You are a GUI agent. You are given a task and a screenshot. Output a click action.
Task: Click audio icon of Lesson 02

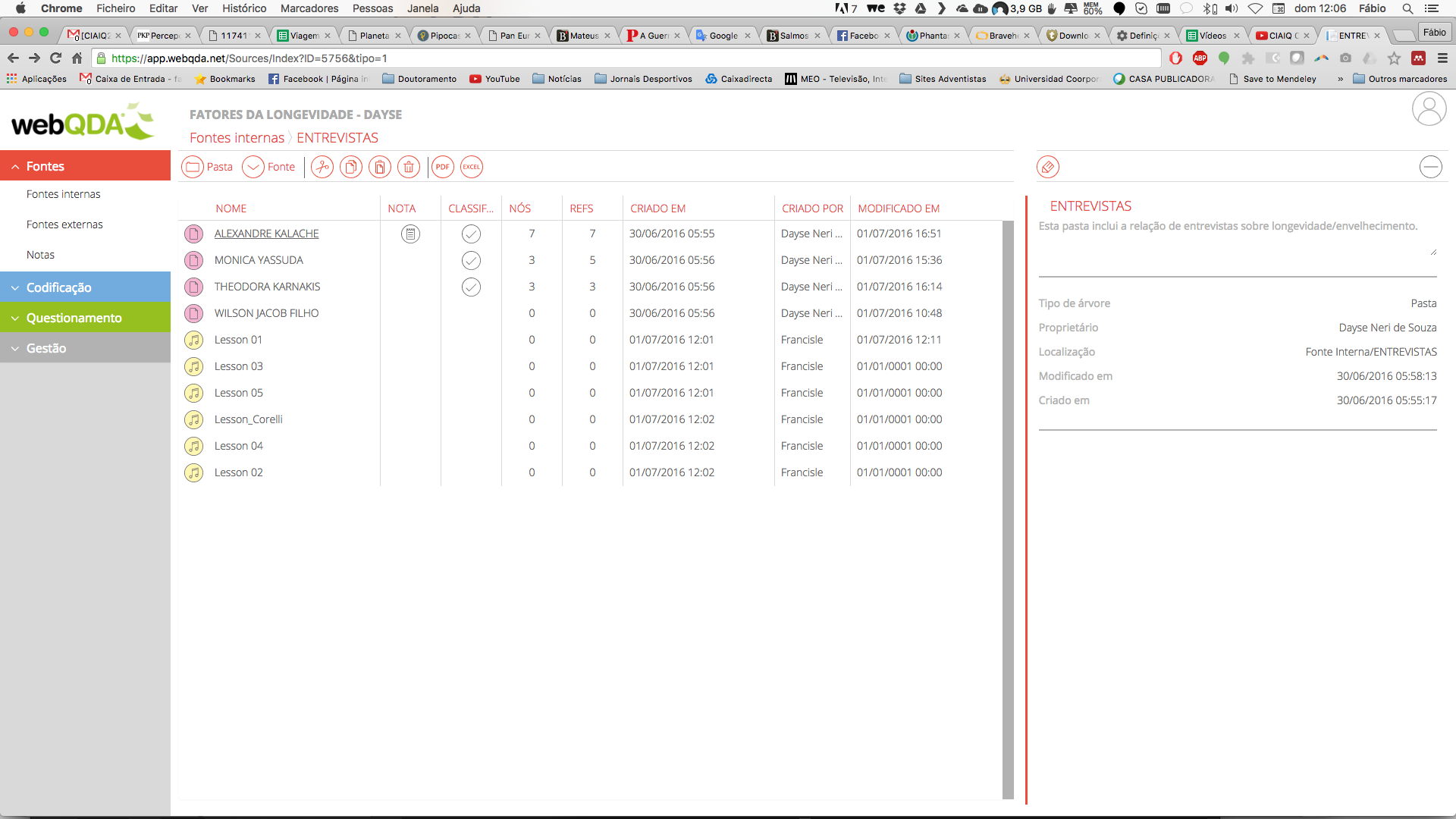click(194, 472)
